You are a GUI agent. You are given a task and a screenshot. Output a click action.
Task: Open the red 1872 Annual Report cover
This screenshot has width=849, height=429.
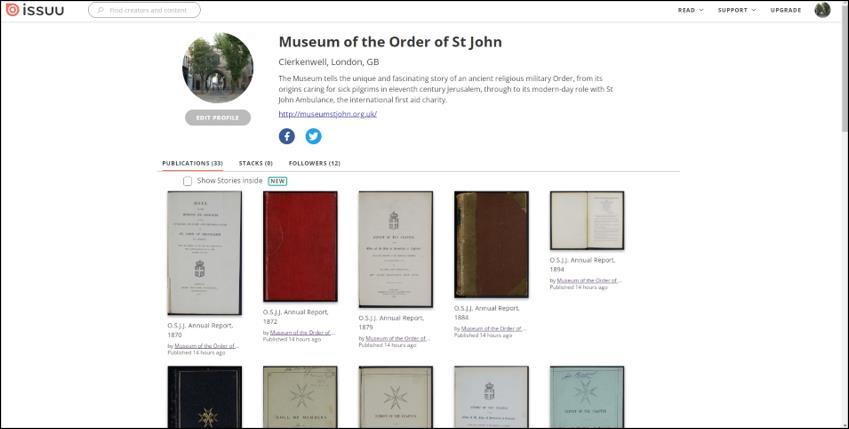[x=300, y=246]
